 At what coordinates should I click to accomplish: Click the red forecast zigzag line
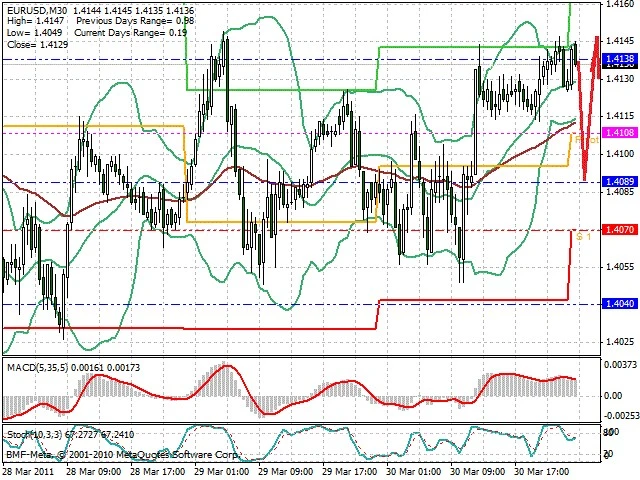588,110
